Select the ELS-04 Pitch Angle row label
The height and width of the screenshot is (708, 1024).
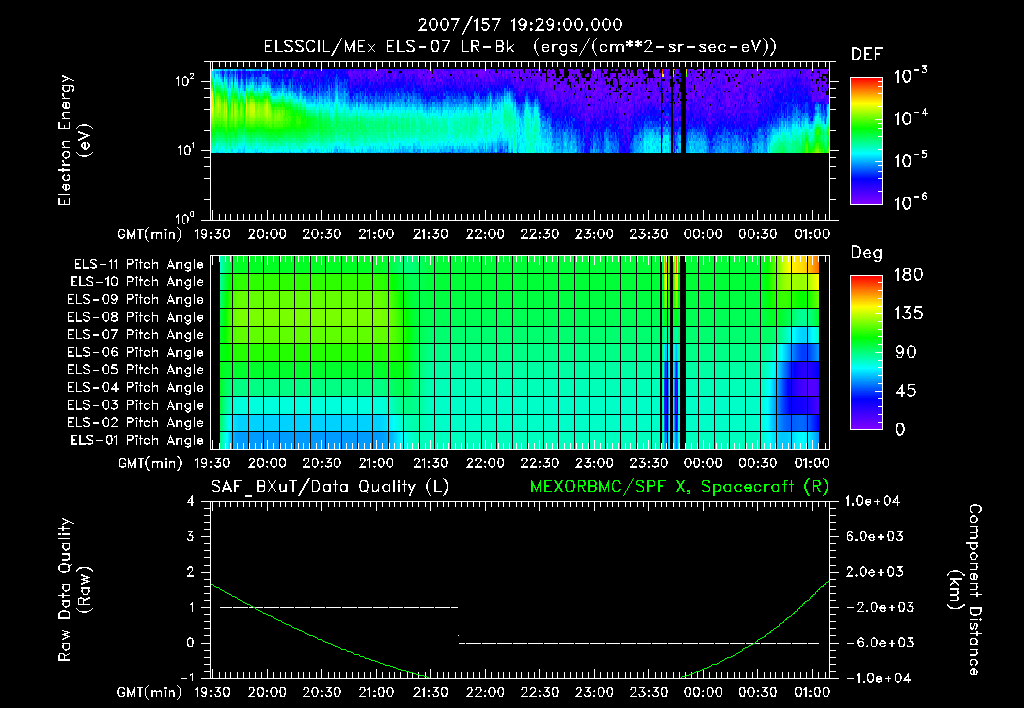[x=136, y=387]
